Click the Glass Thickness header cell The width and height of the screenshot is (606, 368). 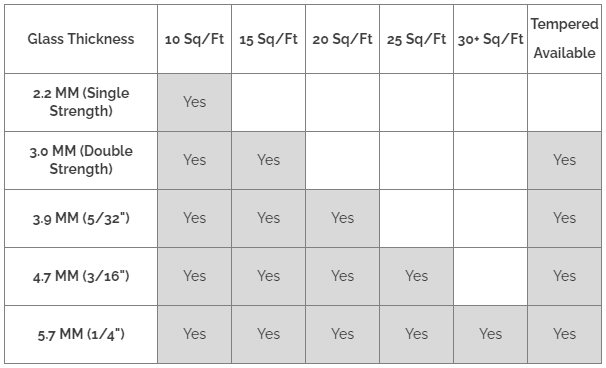pos(81,39)
